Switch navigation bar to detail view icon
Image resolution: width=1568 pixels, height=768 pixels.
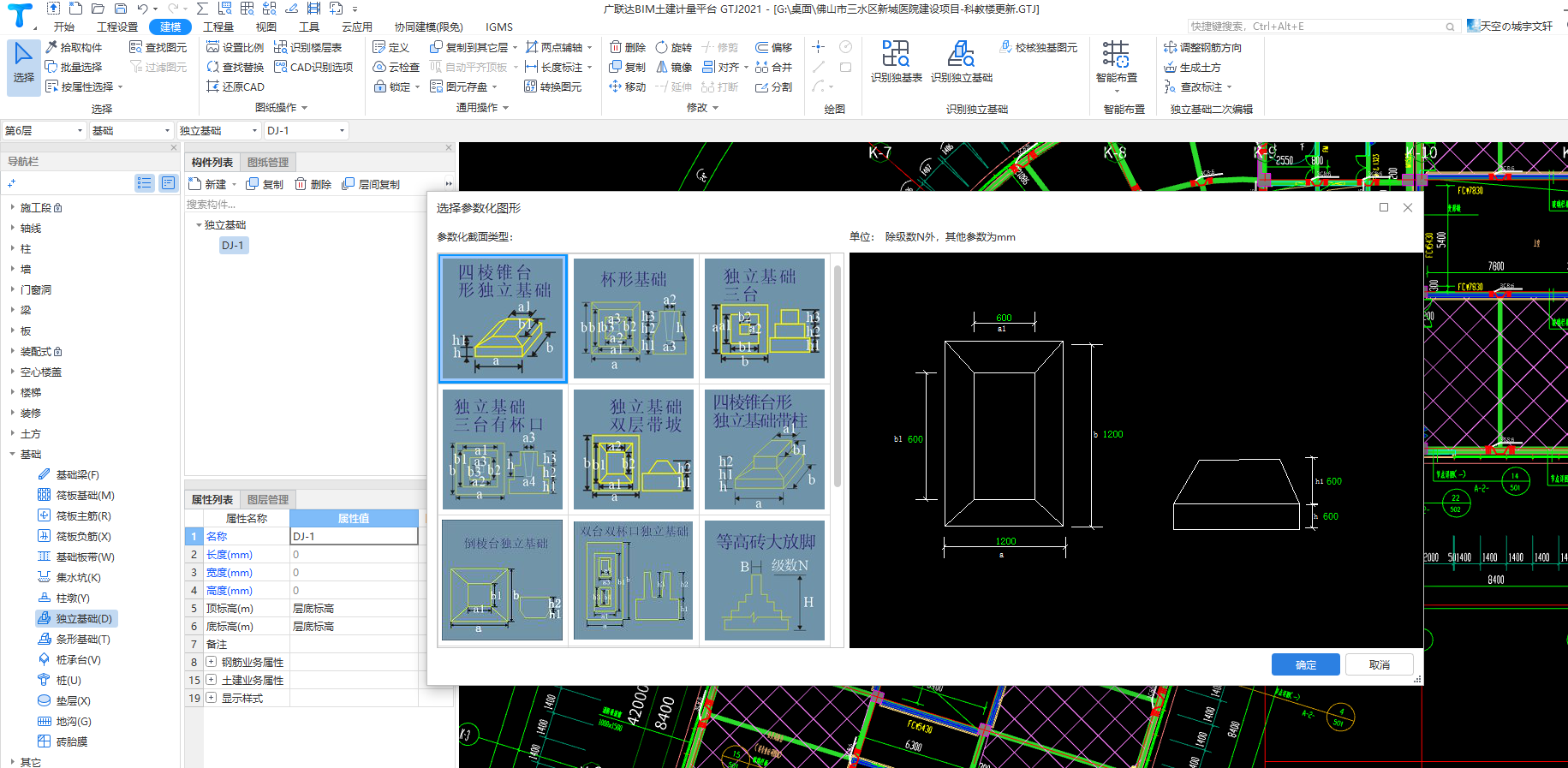tap(168, 182)
